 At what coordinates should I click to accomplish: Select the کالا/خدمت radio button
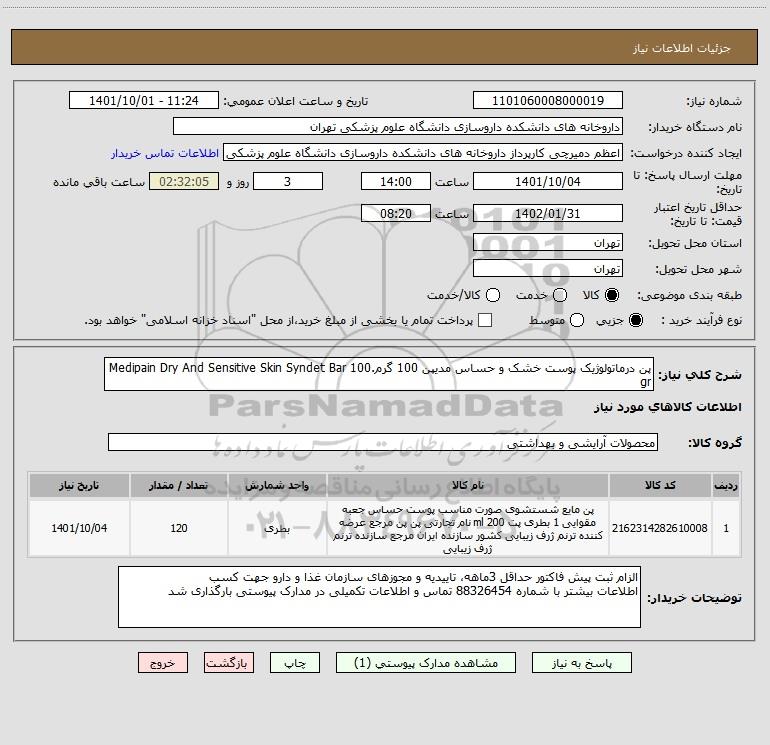[493, 295]
